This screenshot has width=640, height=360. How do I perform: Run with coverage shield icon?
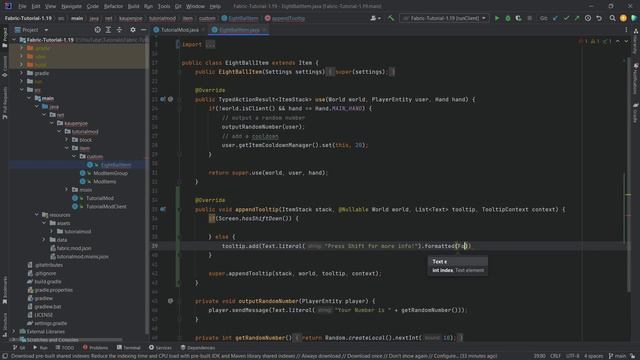518,18
